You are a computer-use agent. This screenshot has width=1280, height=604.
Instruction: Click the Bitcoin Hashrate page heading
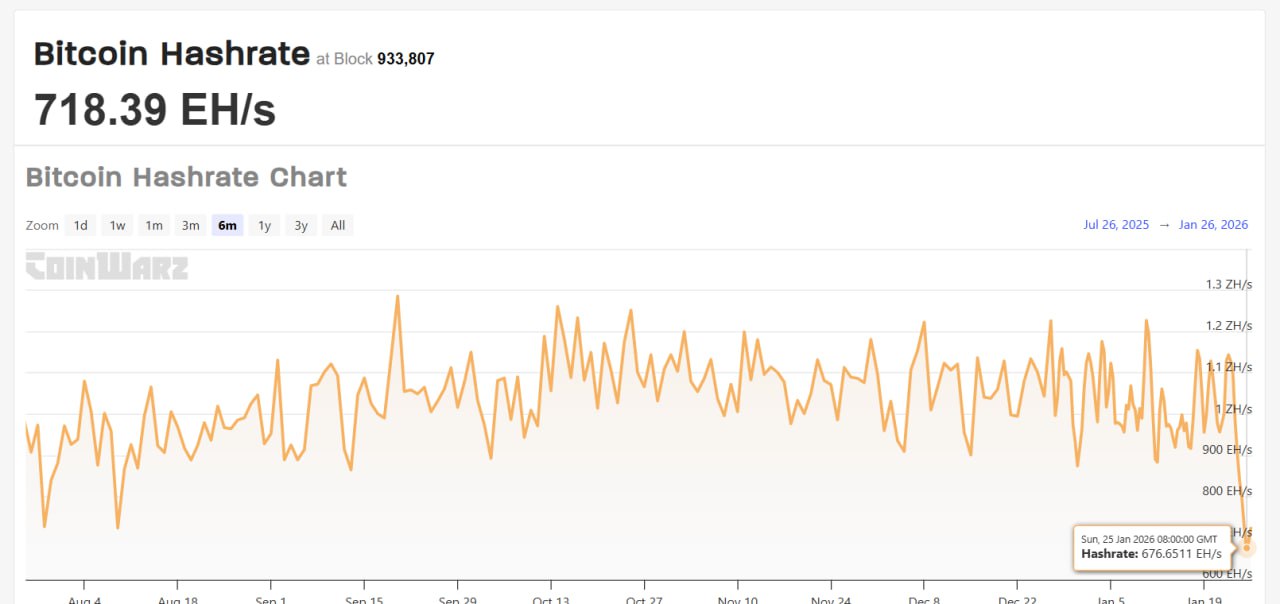pos(172,54)
